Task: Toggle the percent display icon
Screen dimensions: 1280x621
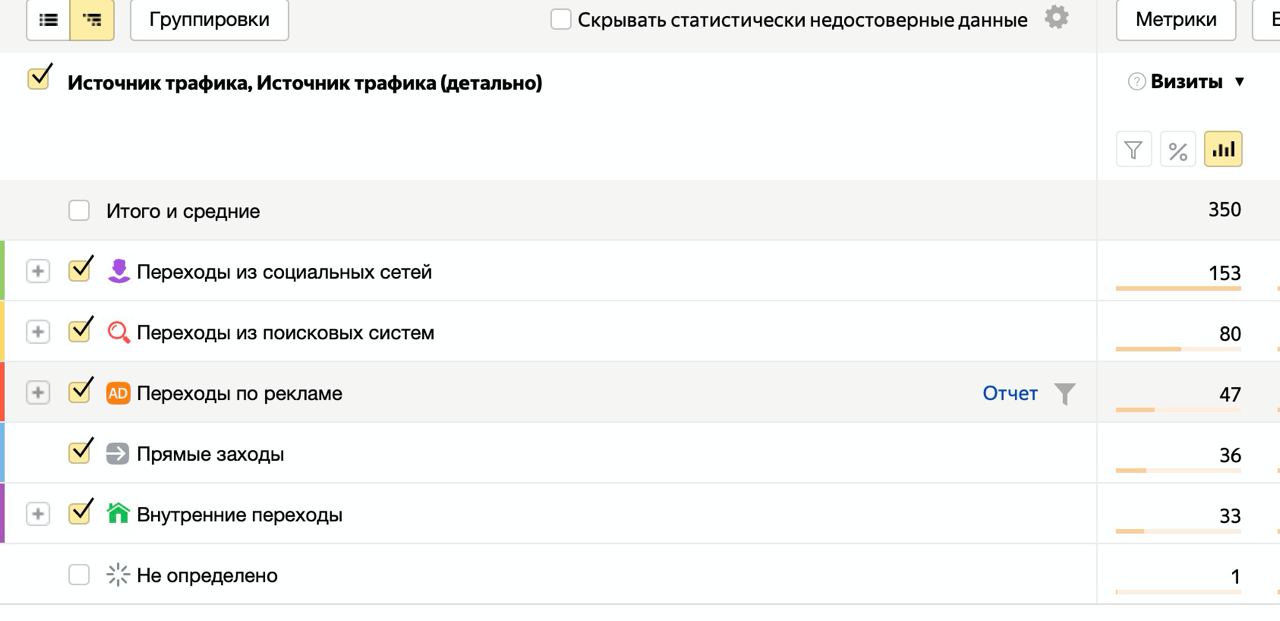Action: pos(1178,150)
